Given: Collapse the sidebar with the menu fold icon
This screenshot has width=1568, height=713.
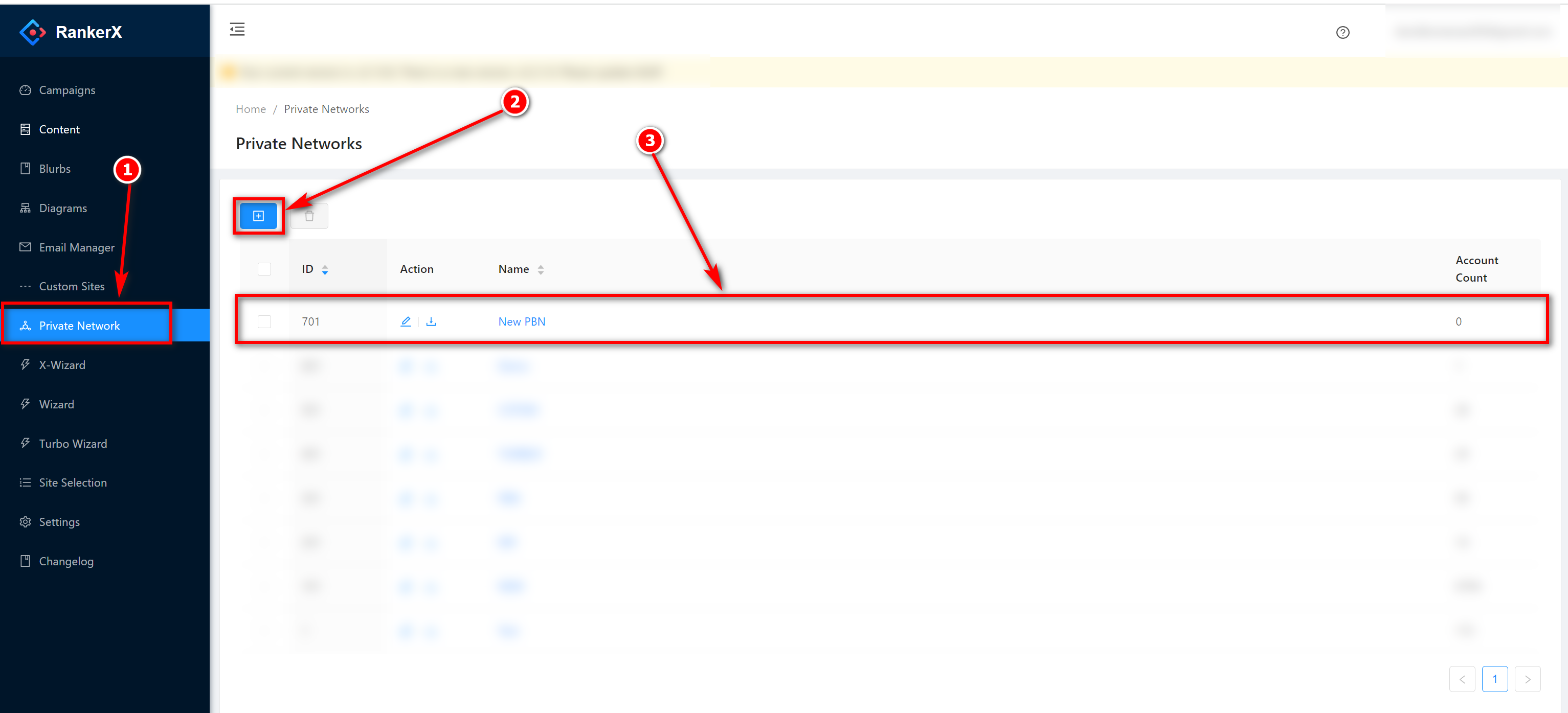Looking at the screenshot, I should (237, 29).
